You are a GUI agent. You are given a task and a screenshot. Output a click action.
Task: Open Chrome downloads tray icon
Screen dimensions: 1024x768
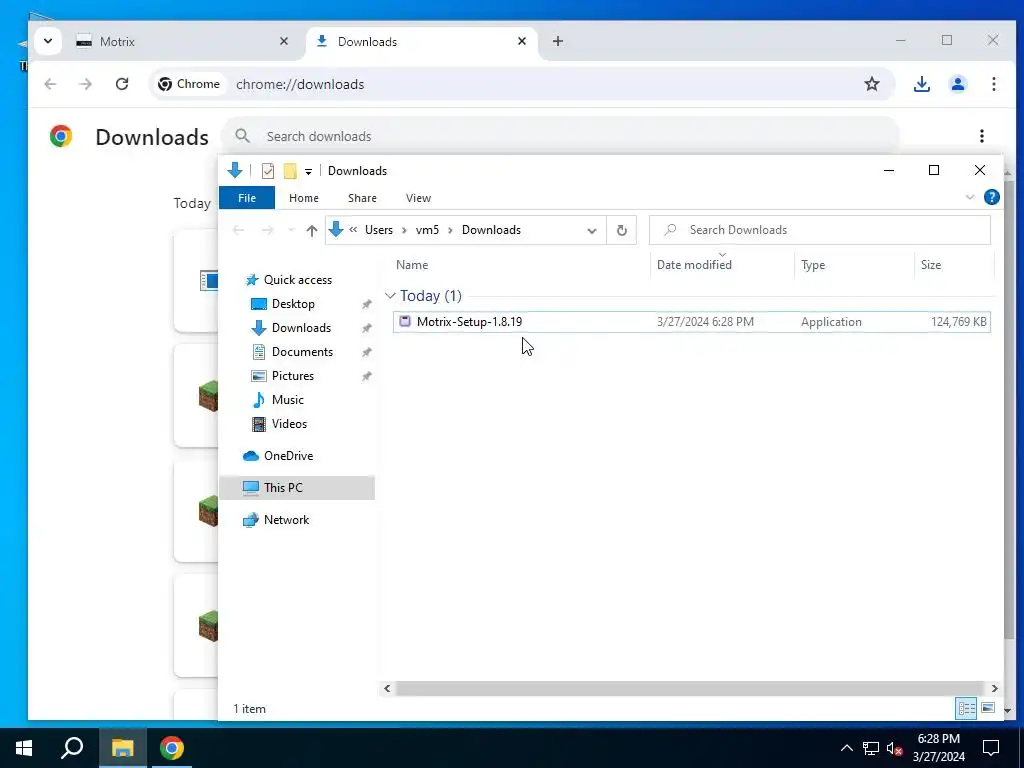click(921, 84)
